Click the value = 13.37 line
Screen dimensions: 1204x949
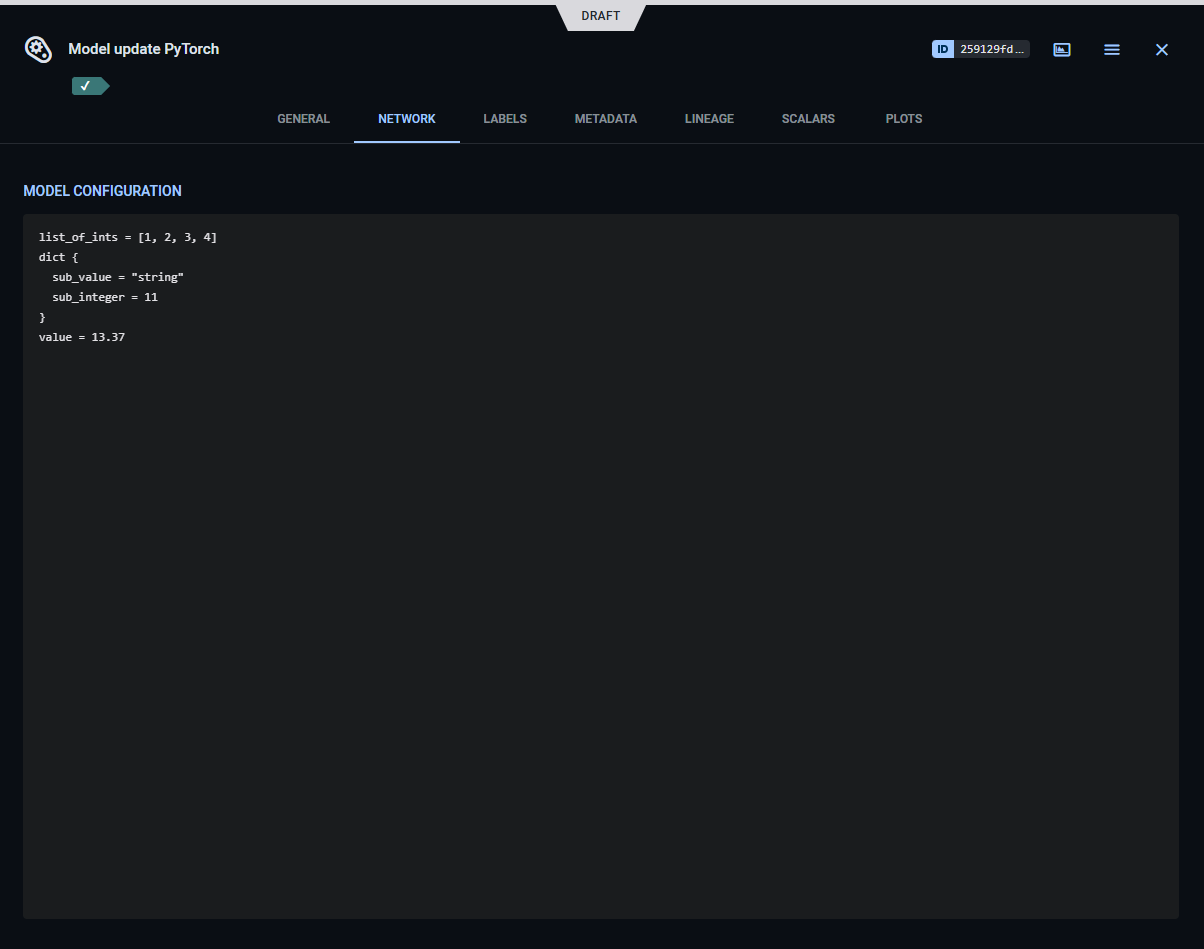[81, 337]
